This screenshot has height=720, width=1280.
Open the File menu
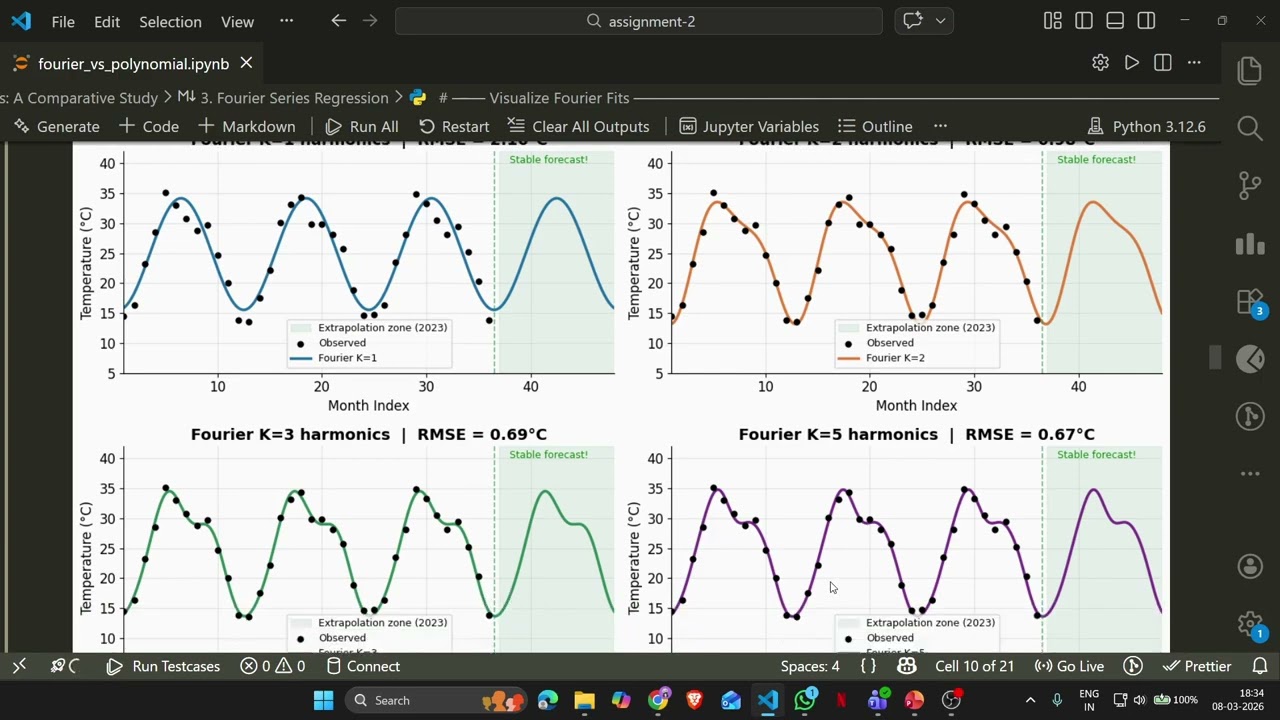point(63,21)
